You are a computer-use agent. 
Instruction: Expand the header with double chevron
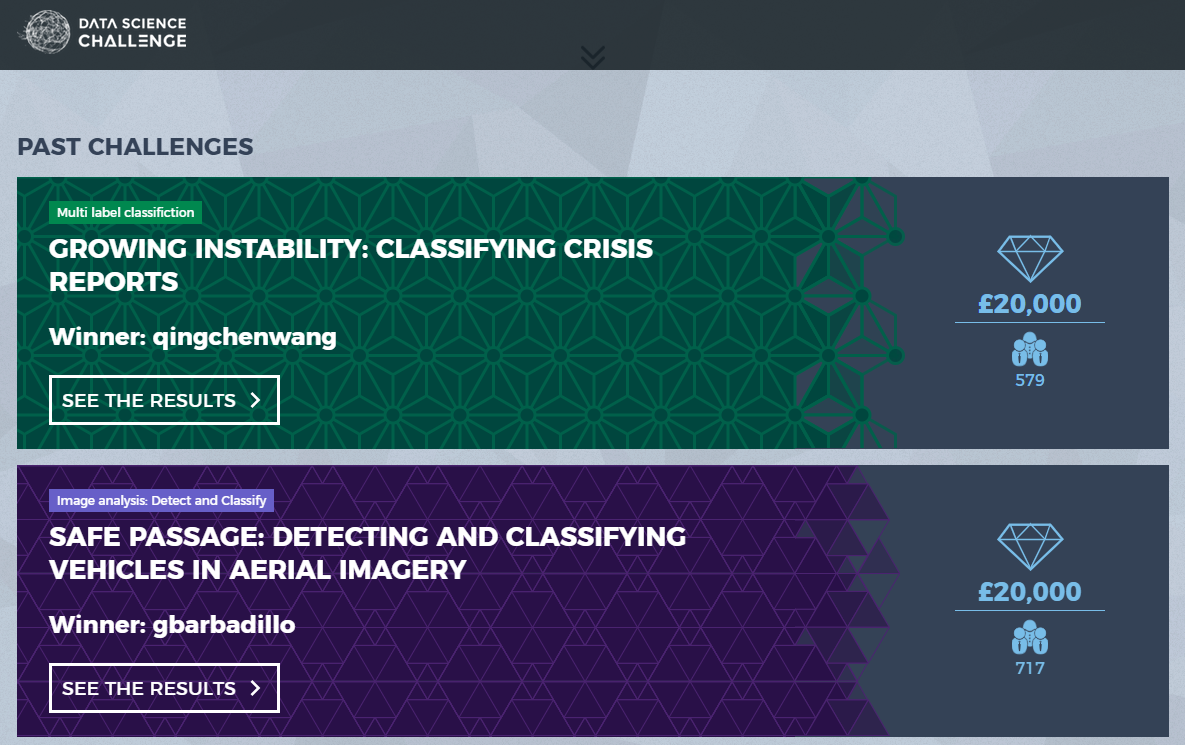click(593, 57)
